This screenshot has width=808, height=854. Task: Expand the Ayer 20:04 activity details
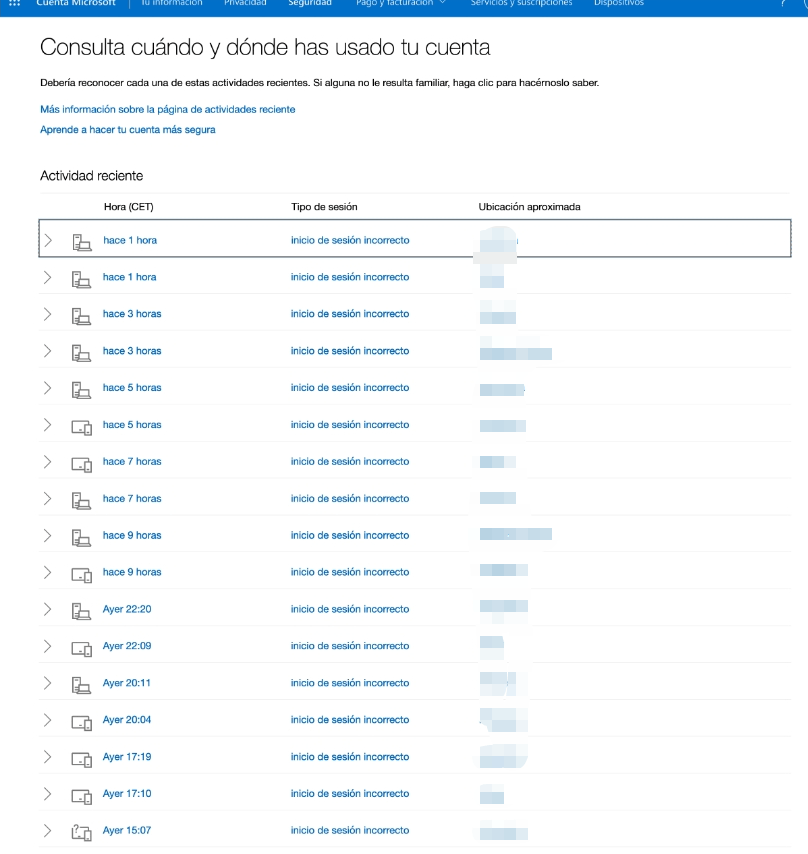coord(47,720)
